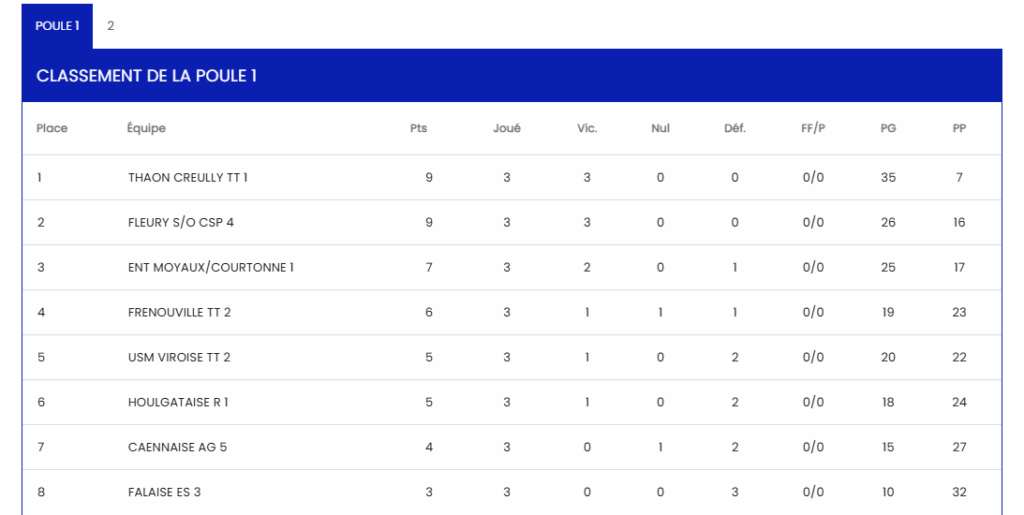Click the CLASSEMENT DE LA POULE 1 title
Image resolution: width=1024 pixels, height=515 pixels.
tap(146, 76)
